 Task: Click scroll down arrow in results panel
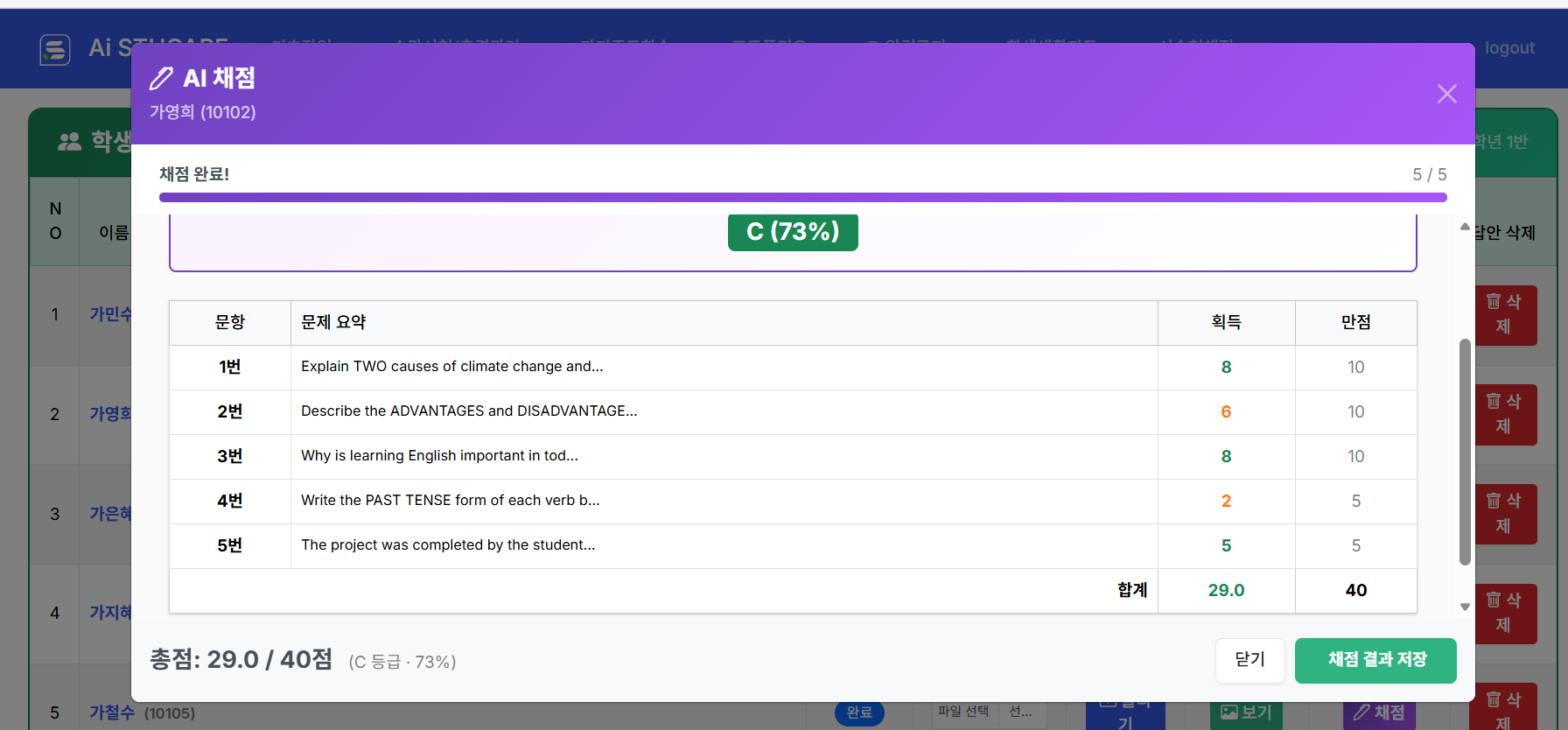coord(1465,607)
